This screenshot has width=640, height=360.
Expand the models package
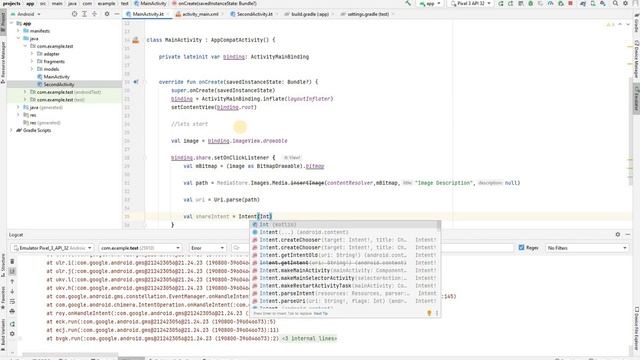(x=32, y=69)
